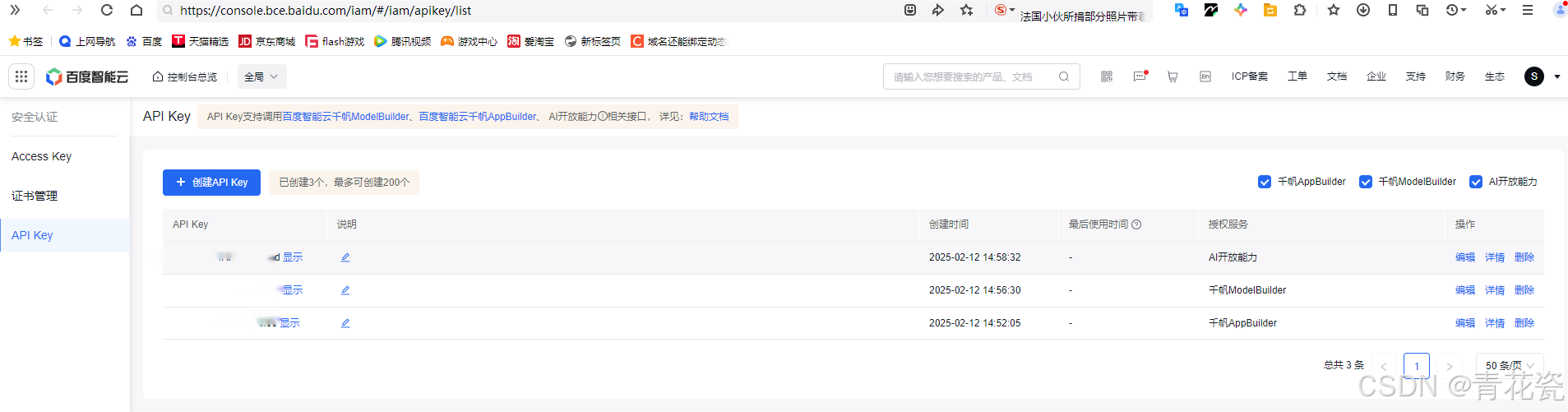Open 证书管理 in the sidebar

[35, 196]
